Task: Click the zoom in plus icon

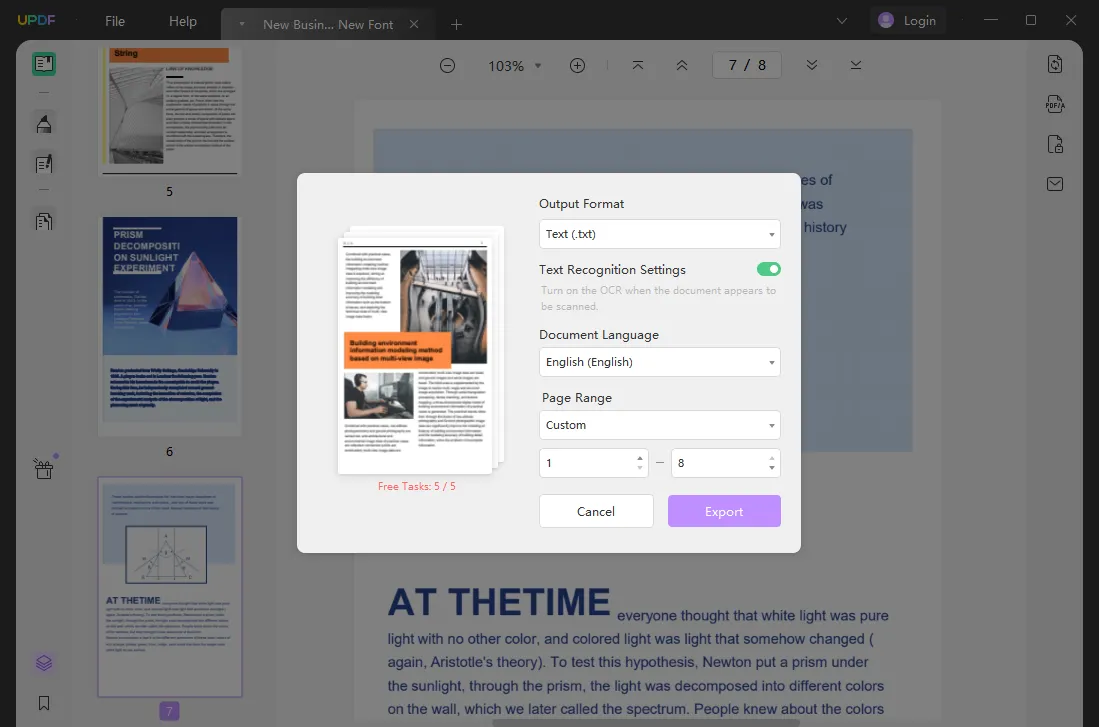Action: [578, 65]
